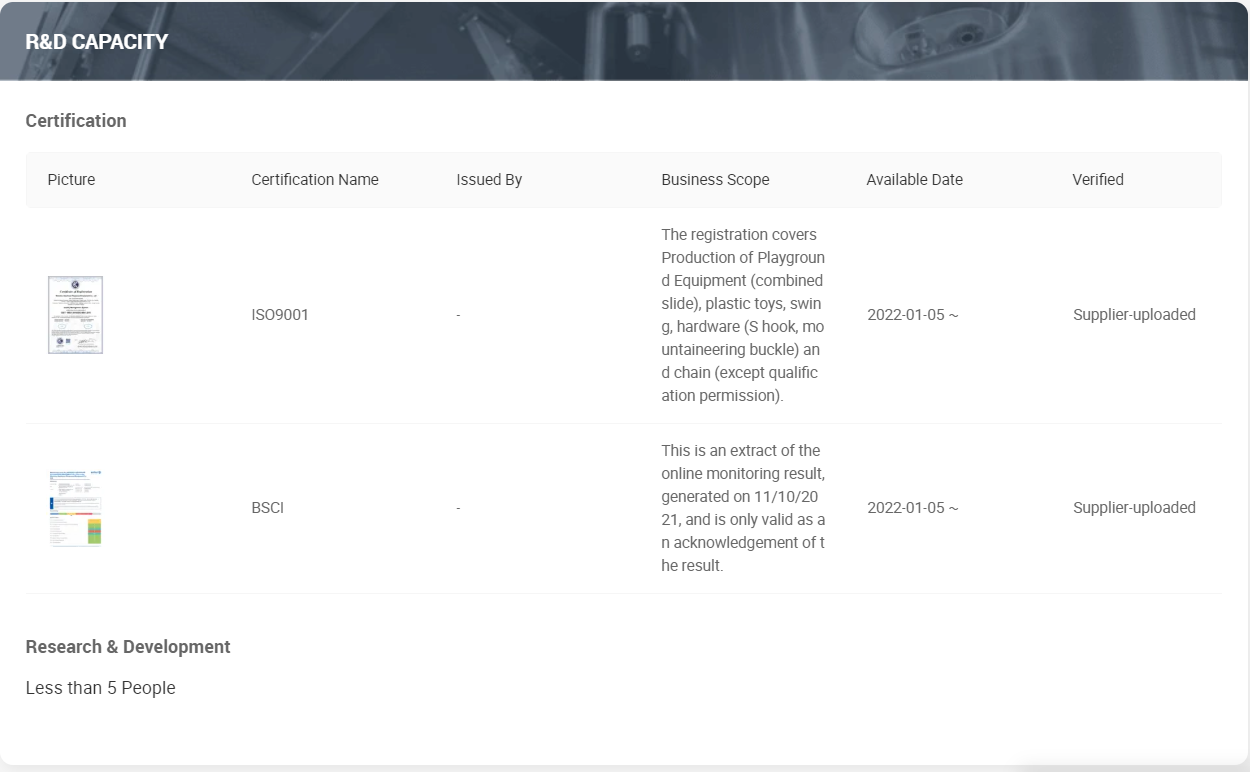
Task: Click the Research & Development heading
Action: [x=128, y=647]
